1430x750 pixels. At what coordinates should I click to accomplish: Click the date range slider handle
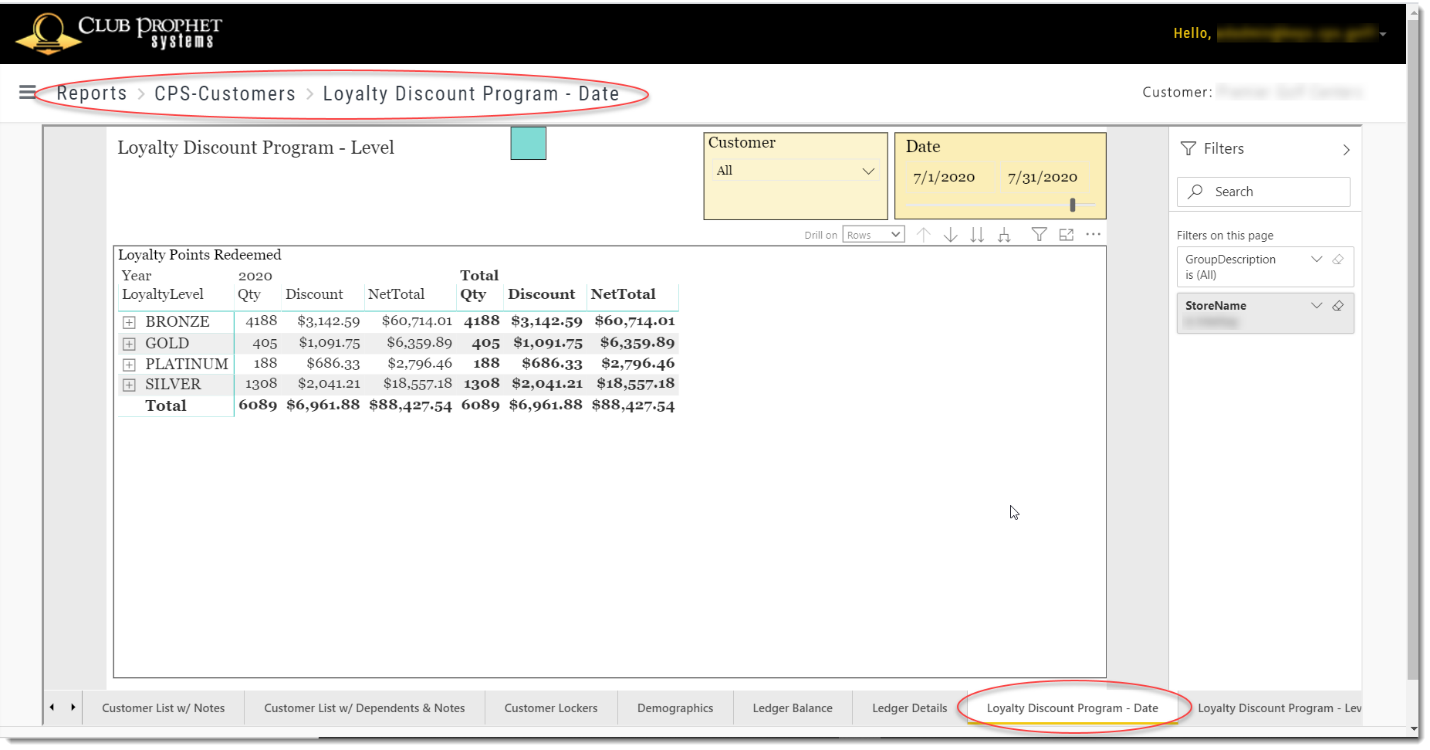[x=1073, y=205]
